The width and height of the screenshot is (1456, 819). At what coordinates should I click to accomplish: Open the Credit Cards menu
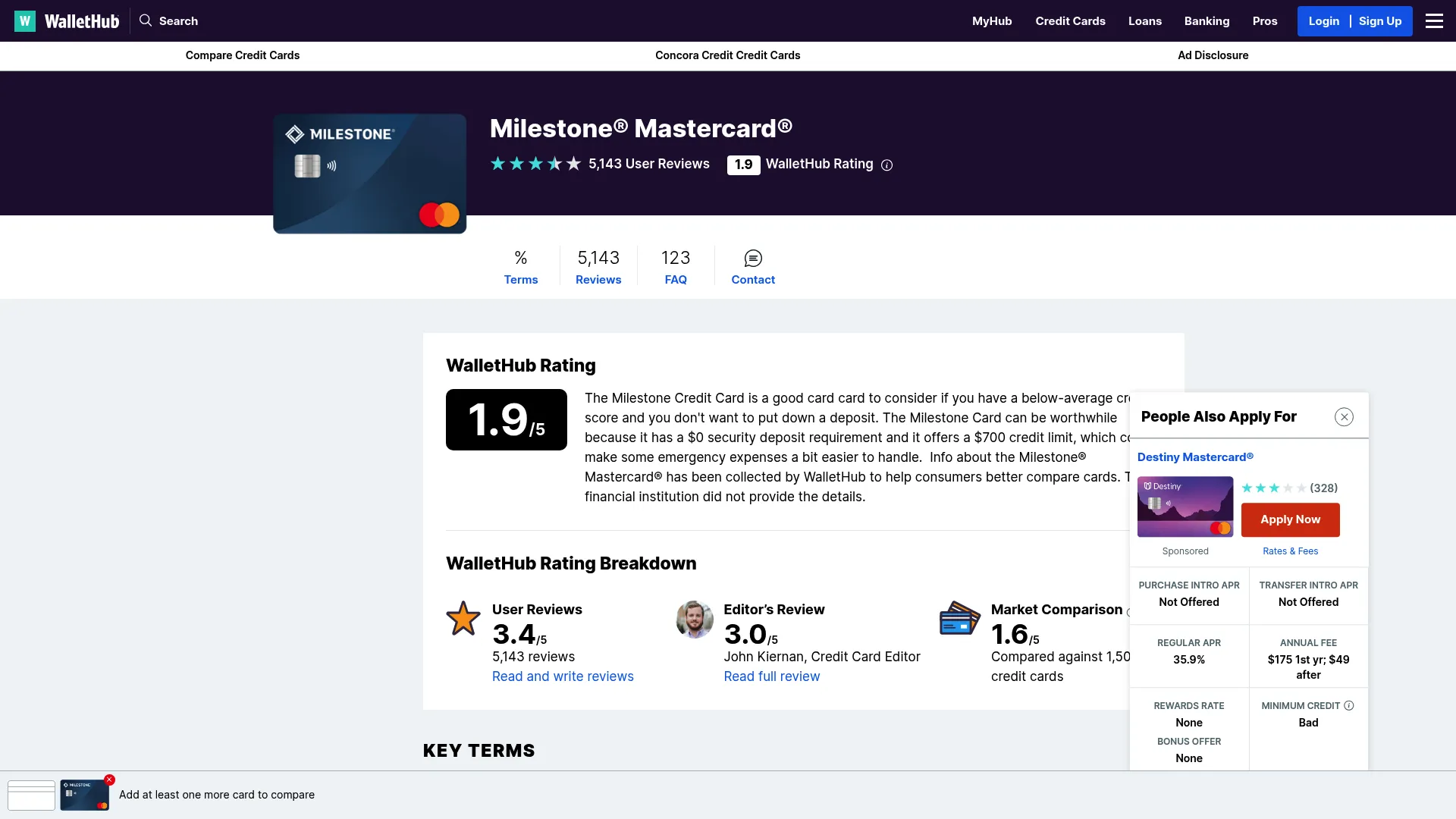[x=1070, y=21]
